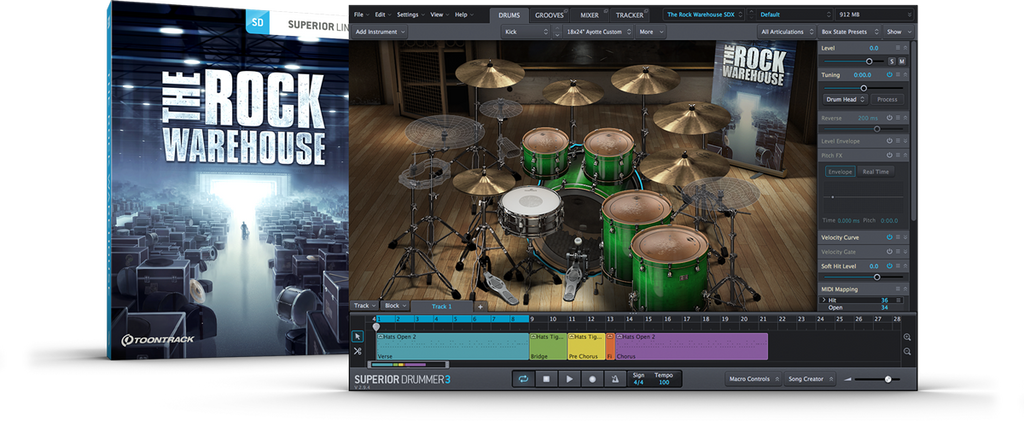Add a new track with plus button

click(479, 306)
